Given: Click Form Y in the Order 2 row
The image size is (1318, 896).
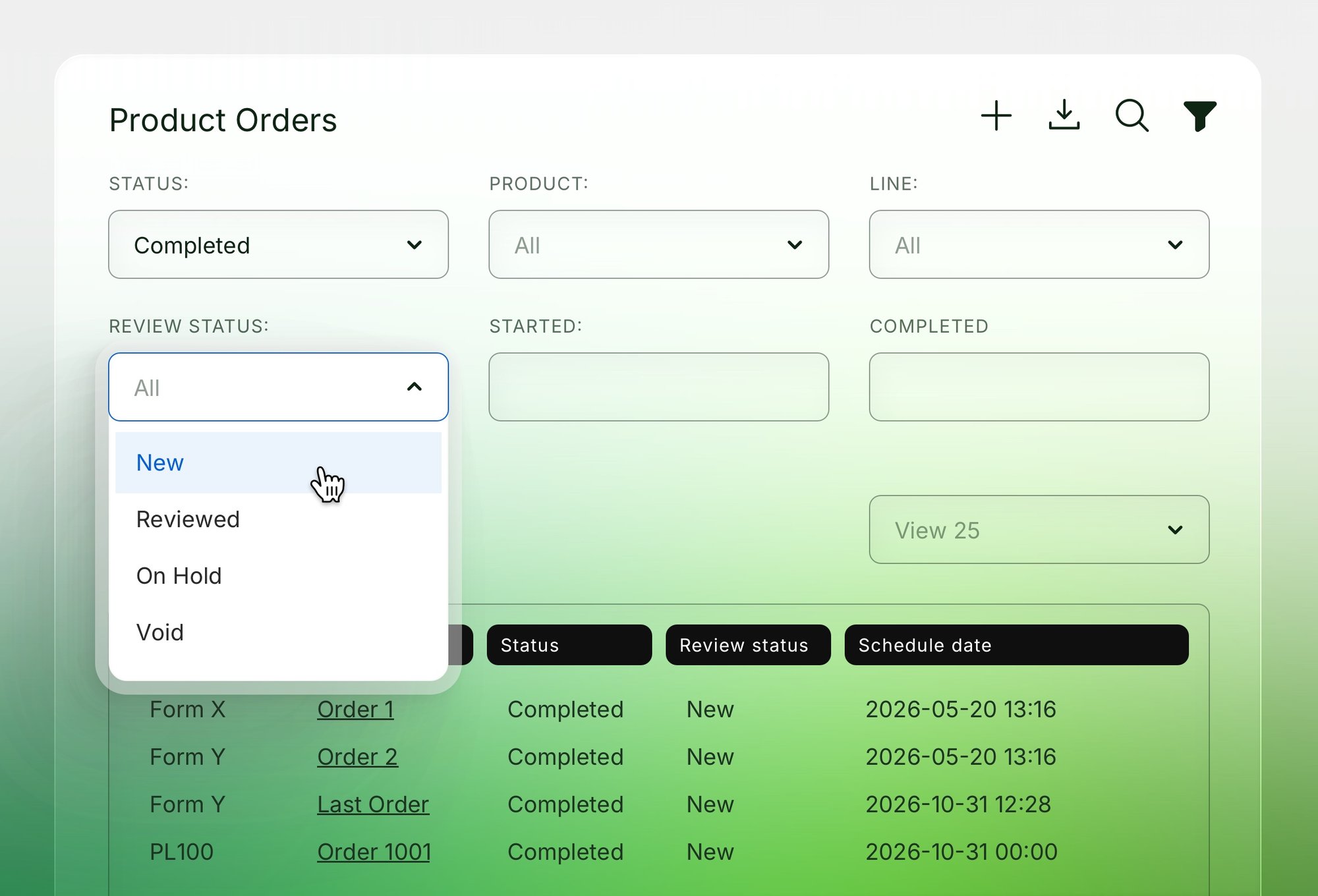Looking at the screenshot, I should (x=188, y=757).
